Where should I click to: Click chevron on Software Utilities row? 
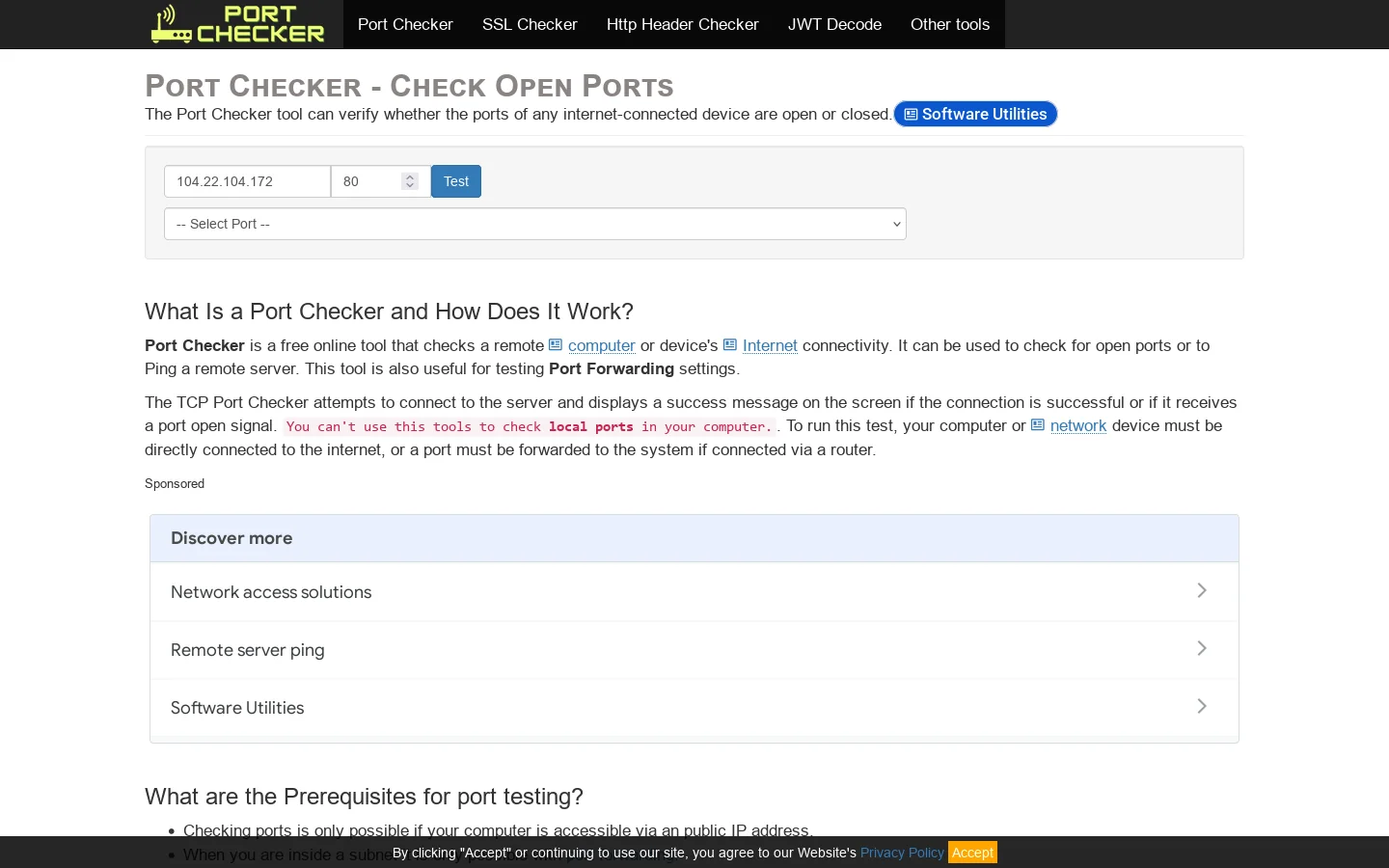[1202, 706]
